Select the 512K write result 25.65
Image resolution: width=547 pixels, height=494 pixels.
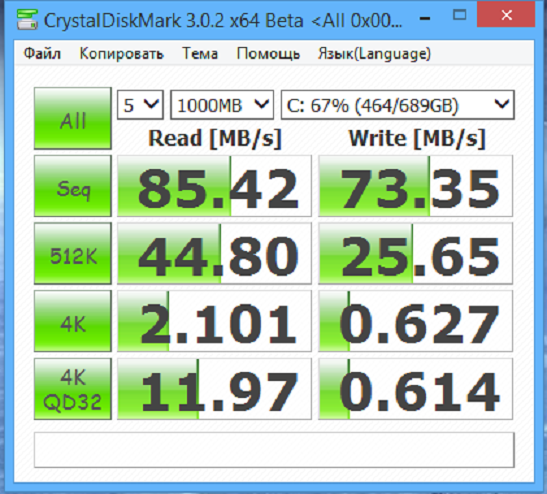(415, 253)
